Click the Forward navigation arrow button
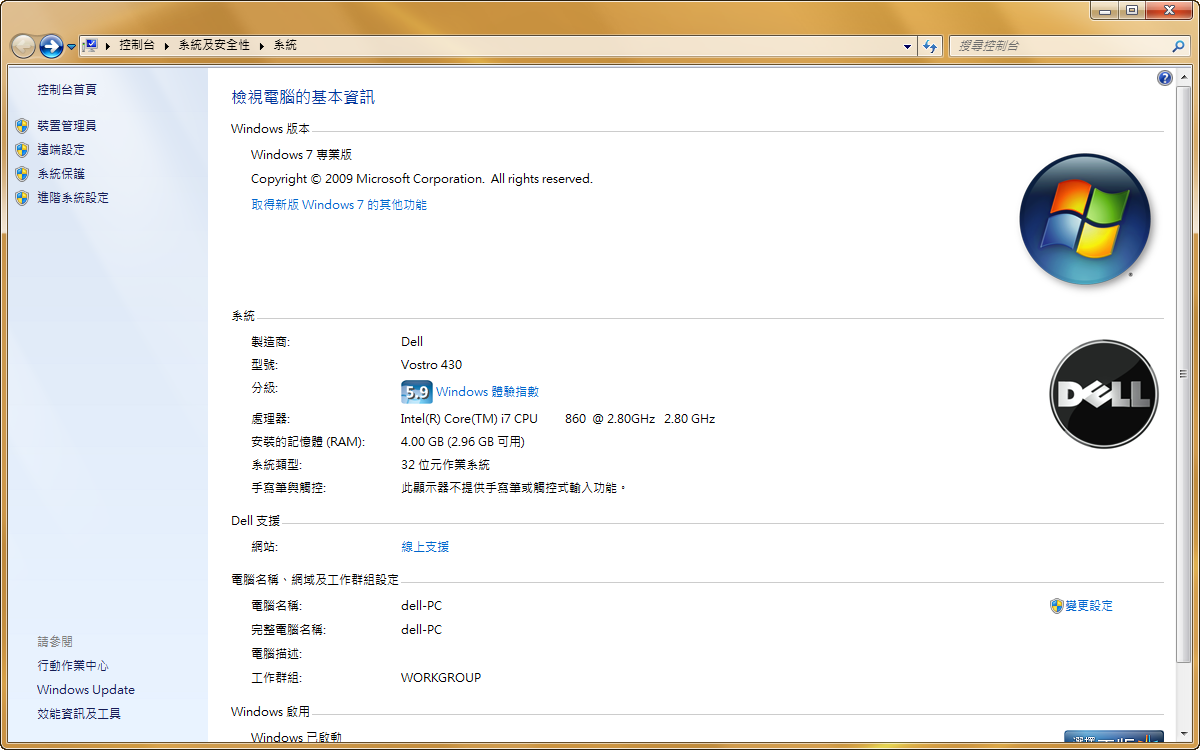This screenshot has width=1200, height=750. tap(51, 46)
